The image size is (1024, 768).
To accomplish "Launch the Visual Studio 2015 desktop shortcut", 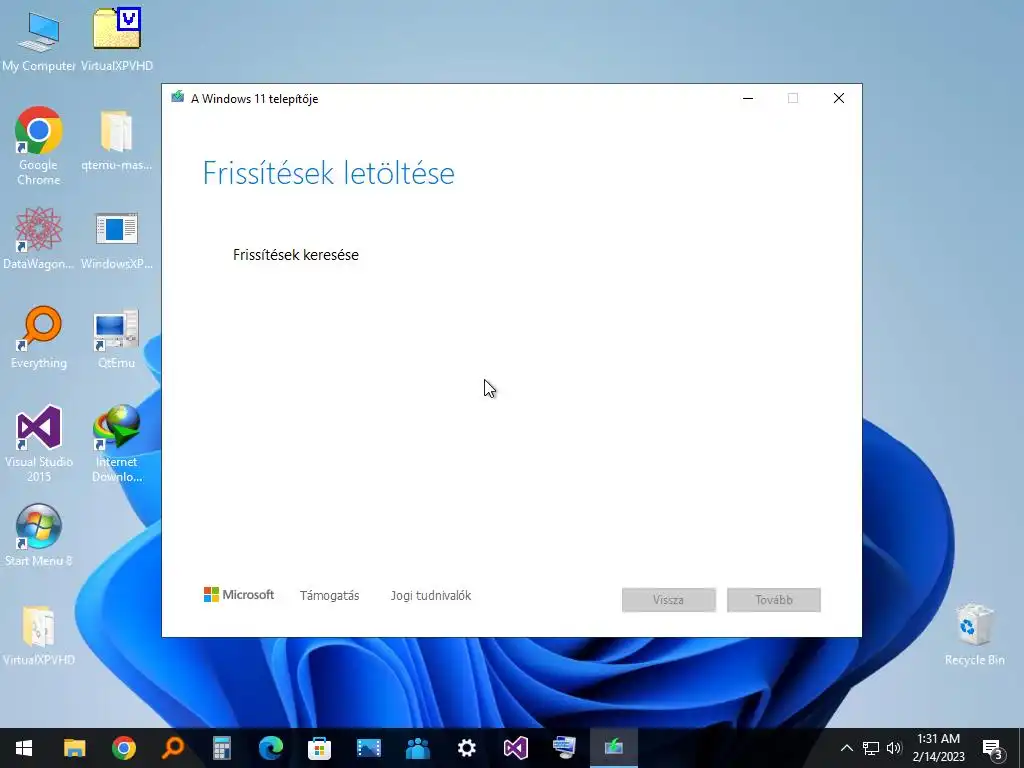I will click(x=39, y=443).
